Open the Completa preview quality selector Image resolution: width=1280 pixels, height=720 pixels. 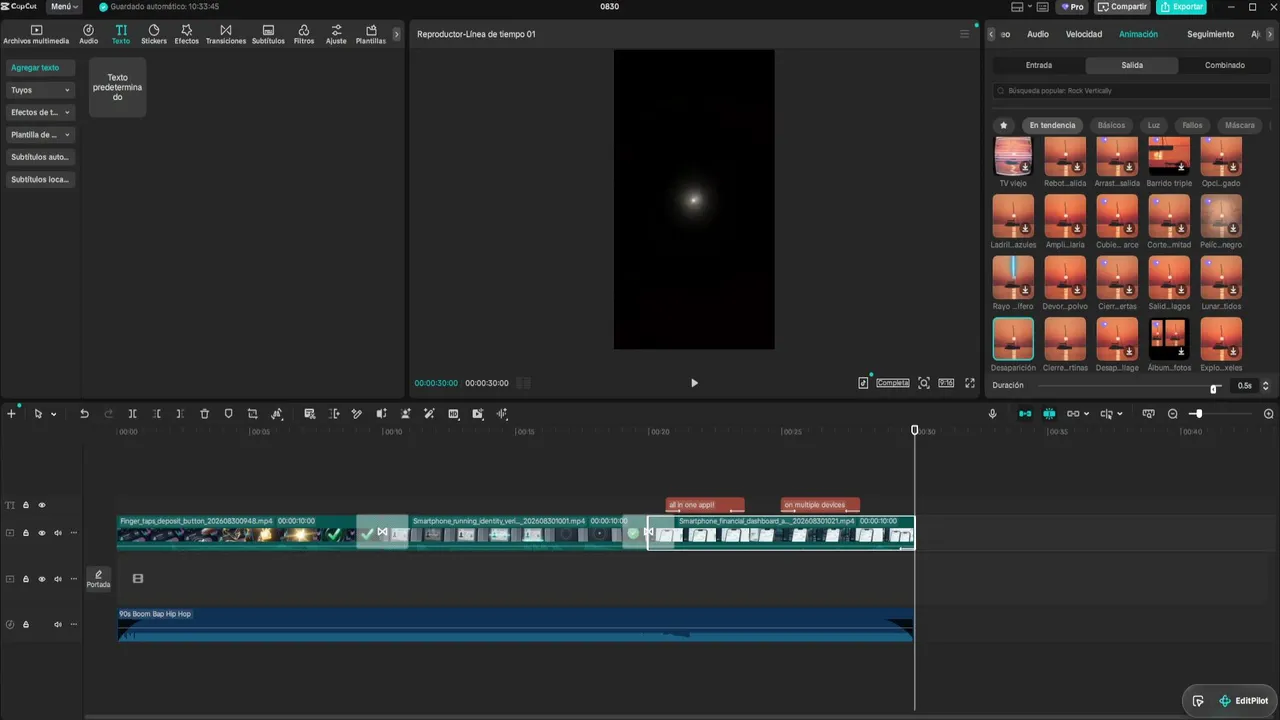pyautogui.click(x=893, y=383)
